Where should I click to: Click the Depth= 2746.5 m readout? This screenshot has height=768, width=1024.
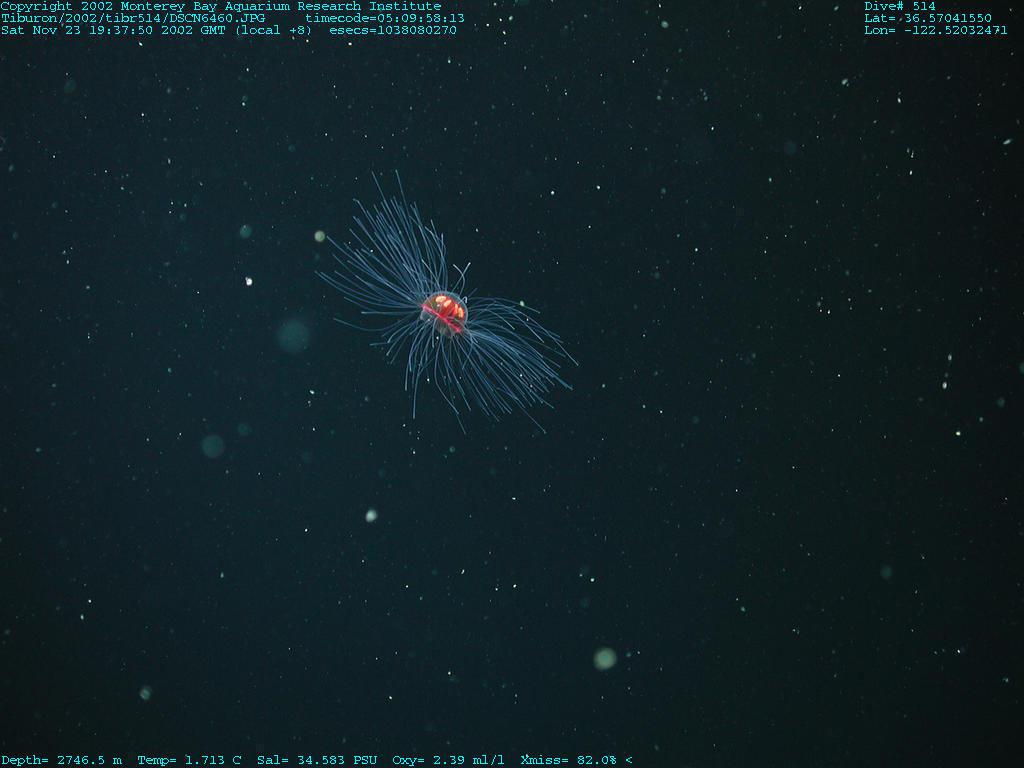click(61, 760)
